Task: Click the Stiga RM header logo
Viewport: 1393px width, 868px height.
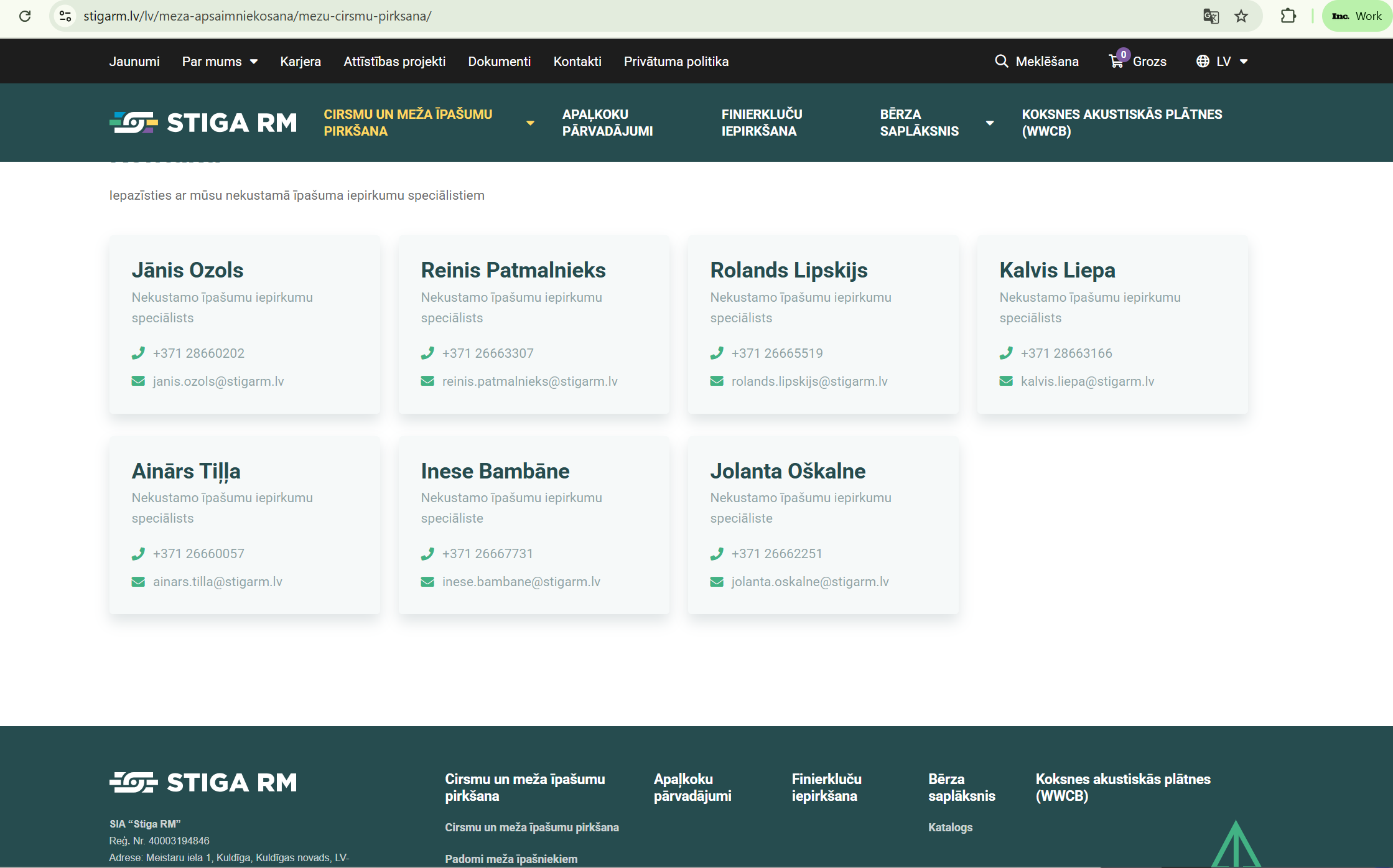Action: [x=203, y=123]
